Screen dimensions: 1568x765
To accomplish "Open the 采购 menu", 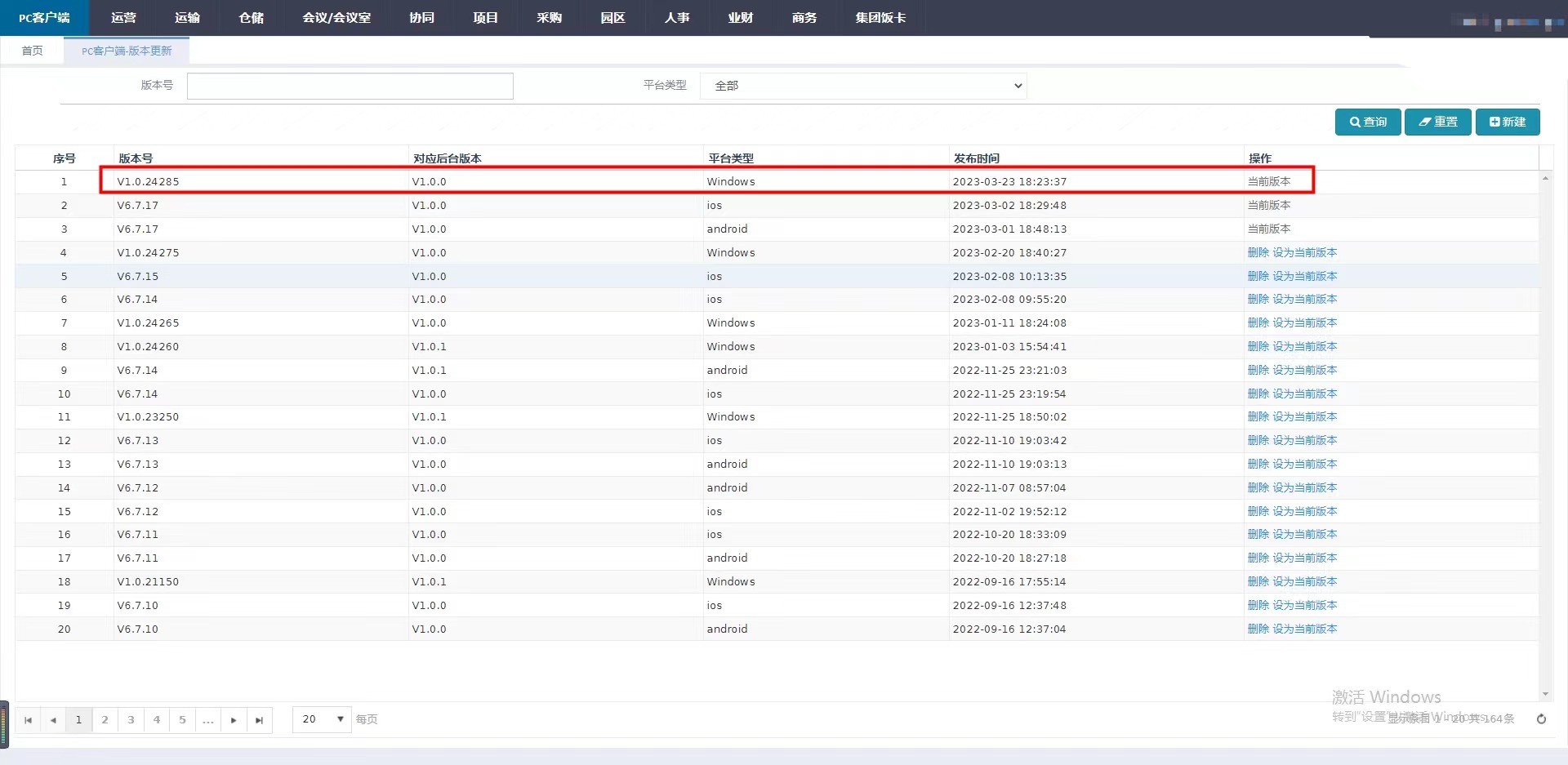I will 549,17.
